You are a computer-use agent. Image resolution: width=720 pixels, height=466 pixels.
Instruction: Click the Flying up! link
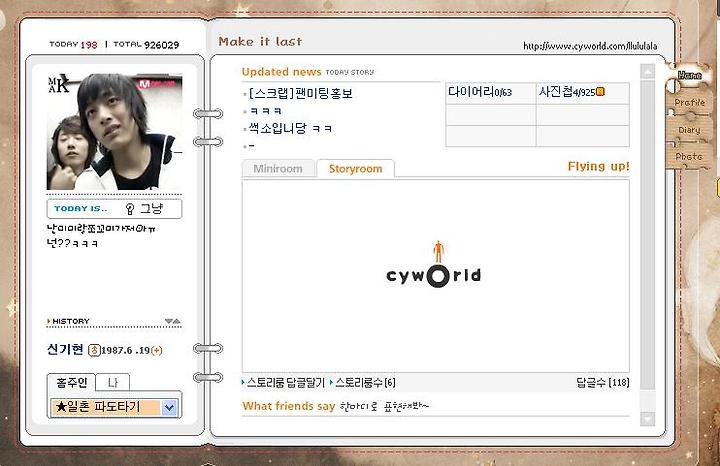(x=598, y=166)
